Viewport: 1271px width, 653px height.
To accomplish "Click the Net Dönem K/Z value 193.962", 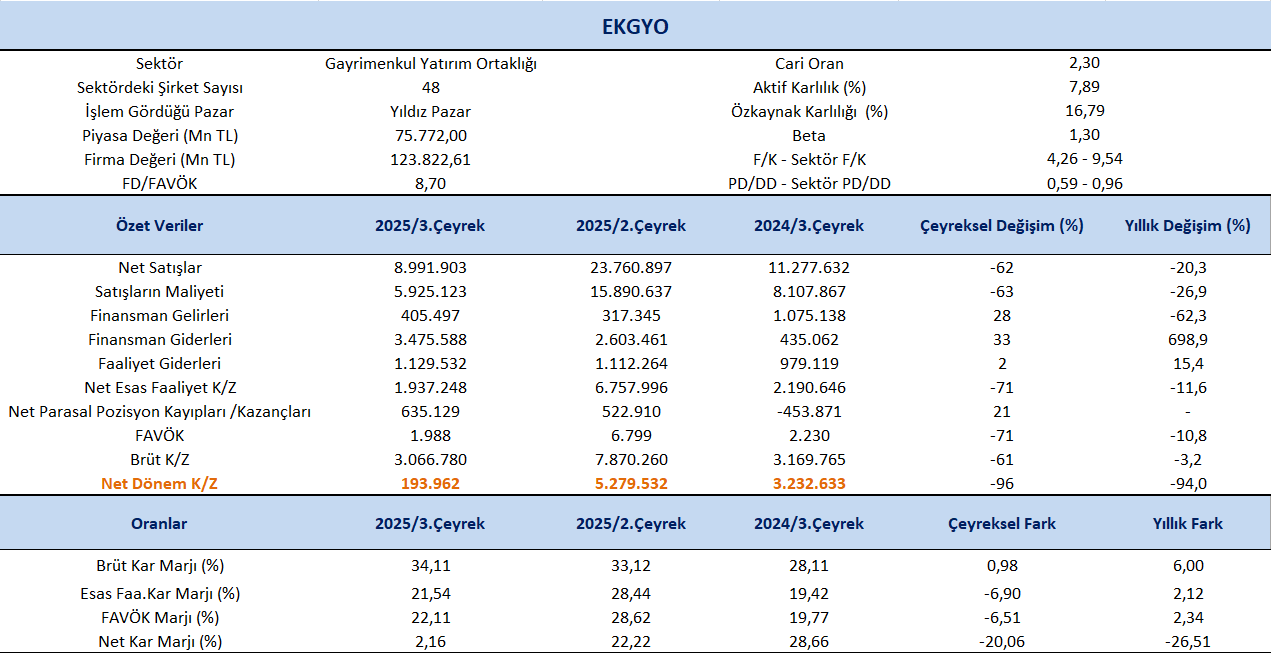I will click(x=430, y=484).
